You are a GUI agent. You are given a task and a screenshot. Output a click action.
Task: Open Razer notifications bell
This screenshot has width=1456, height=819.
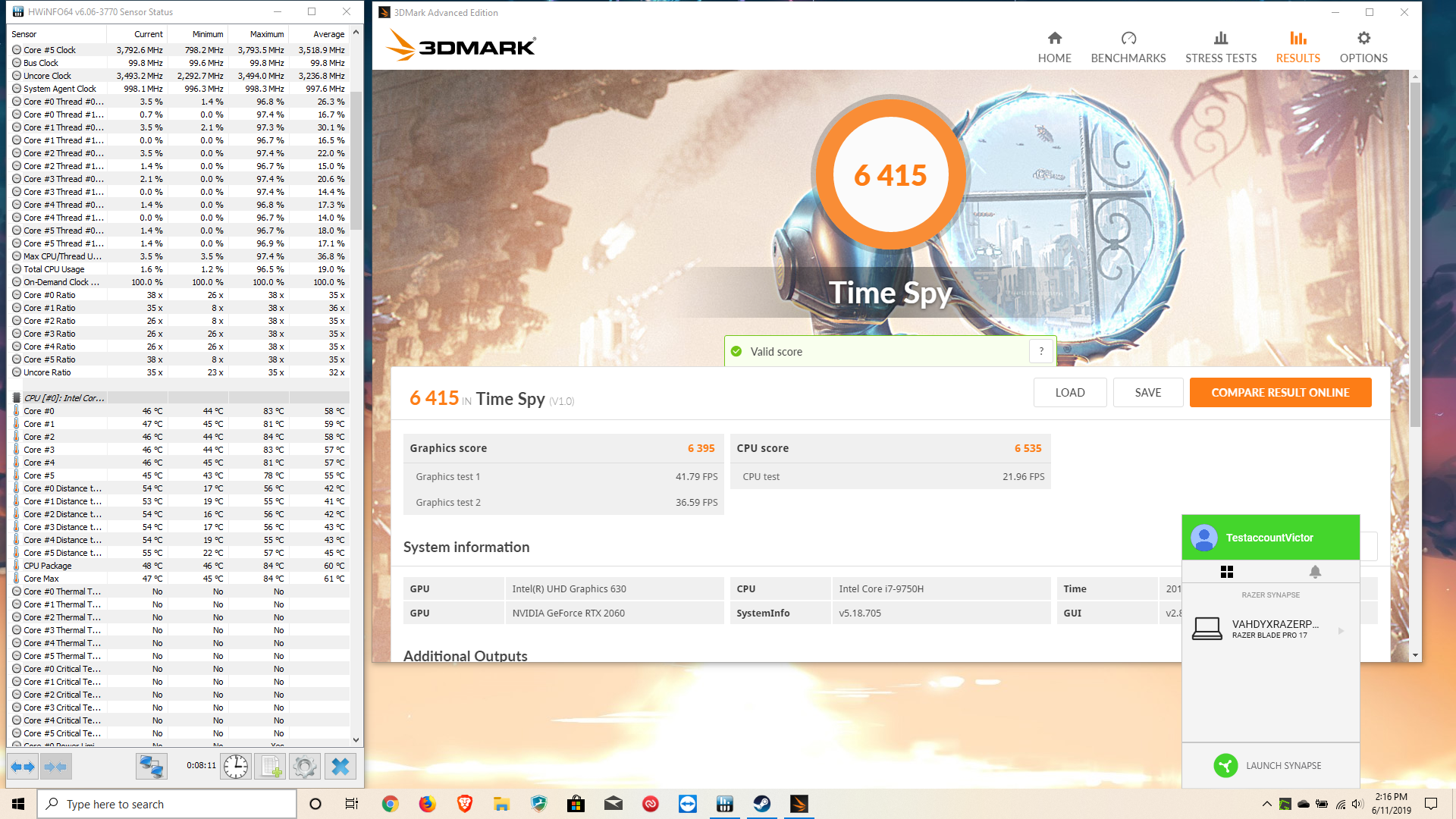point(1315,572)
